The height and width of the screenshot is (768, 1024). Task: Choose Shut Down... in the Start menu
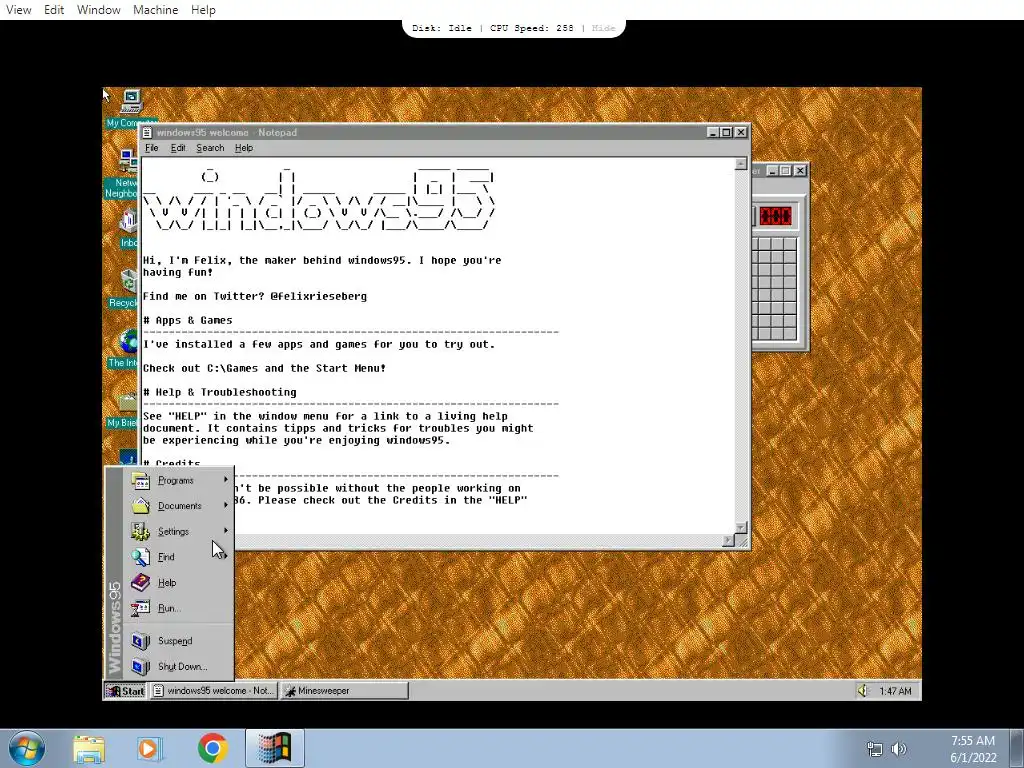[178, 667]
